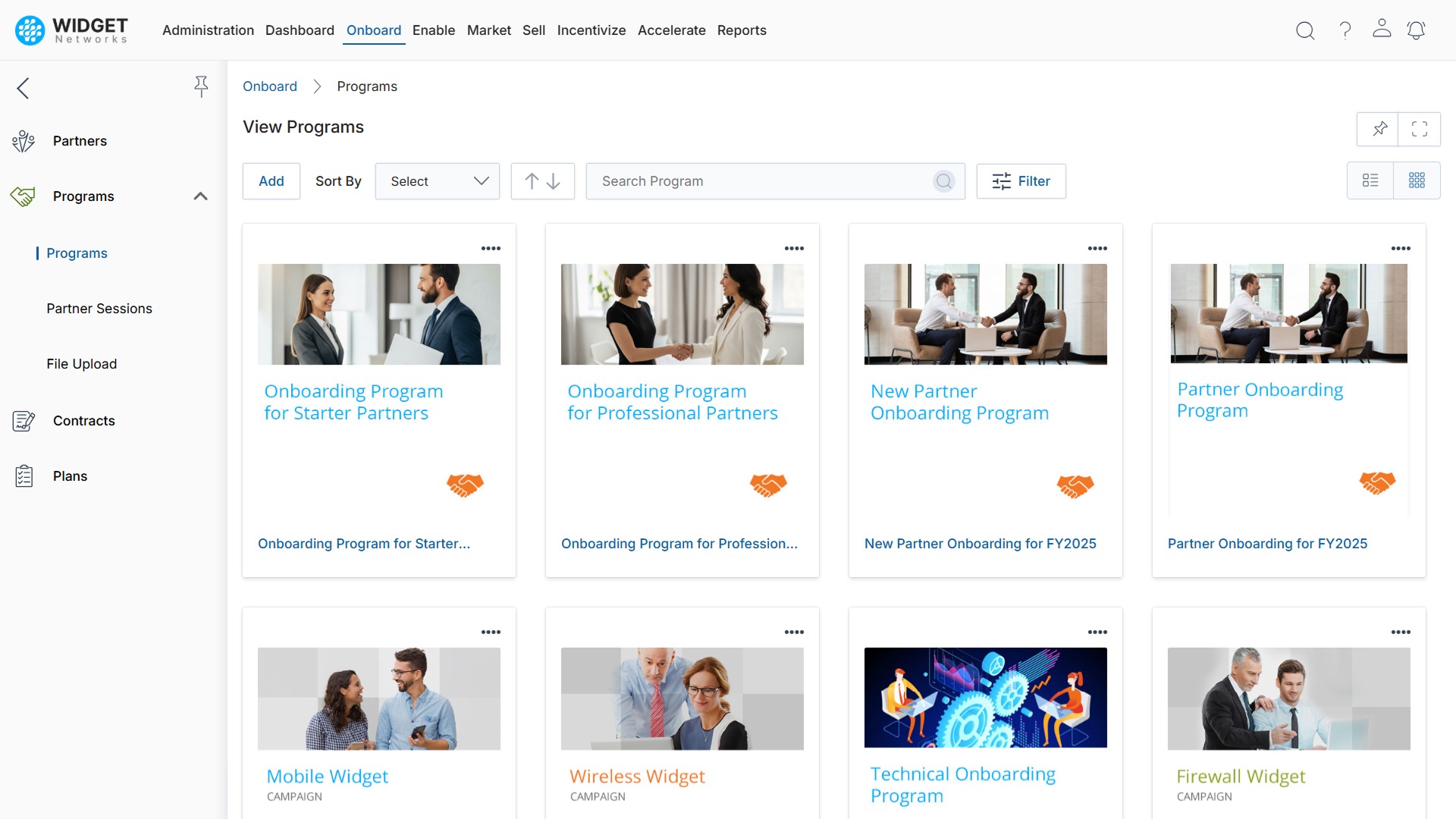
Task: Pin the View Programs page
Action: coord(1378,129)
